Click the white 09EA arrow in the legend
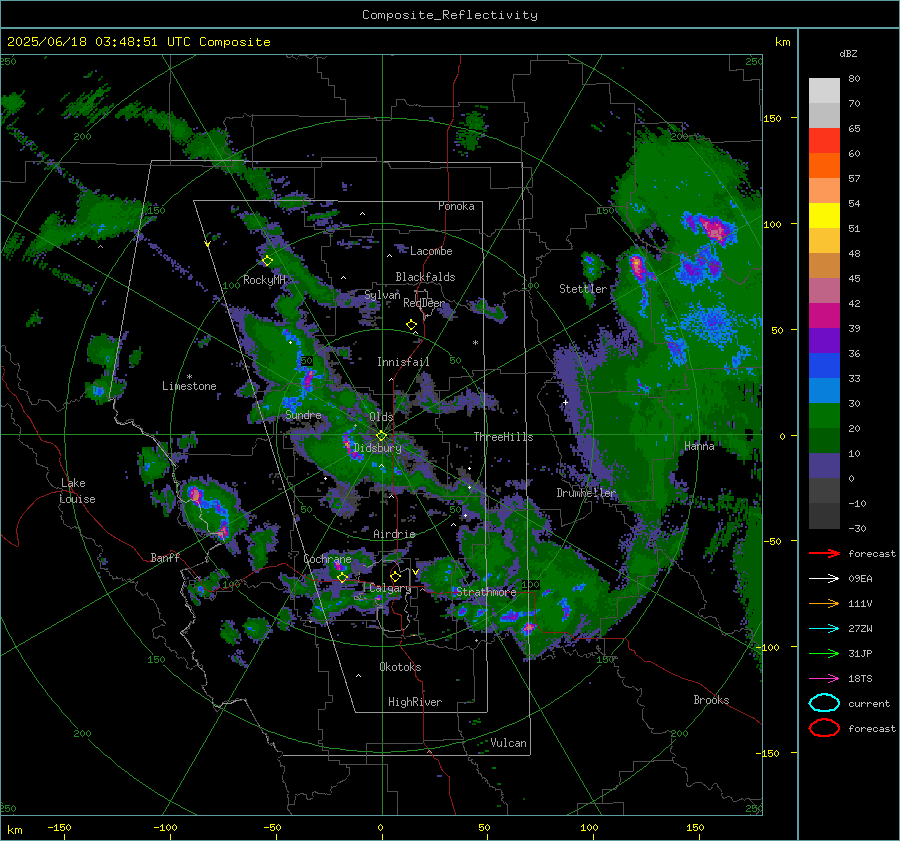The image size is (900, 841). (x=824, y=578)
